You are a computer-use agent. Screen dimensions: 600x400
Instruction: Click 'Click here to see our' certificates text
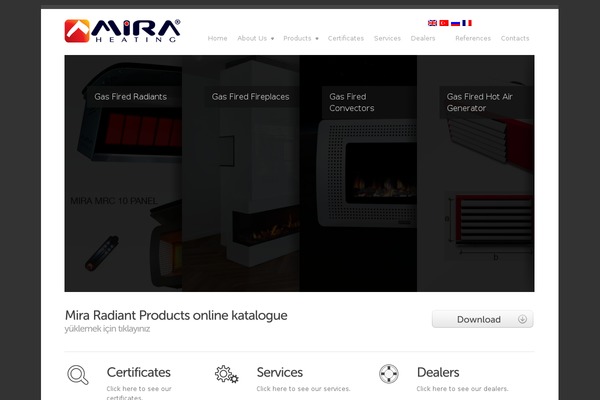139,389
